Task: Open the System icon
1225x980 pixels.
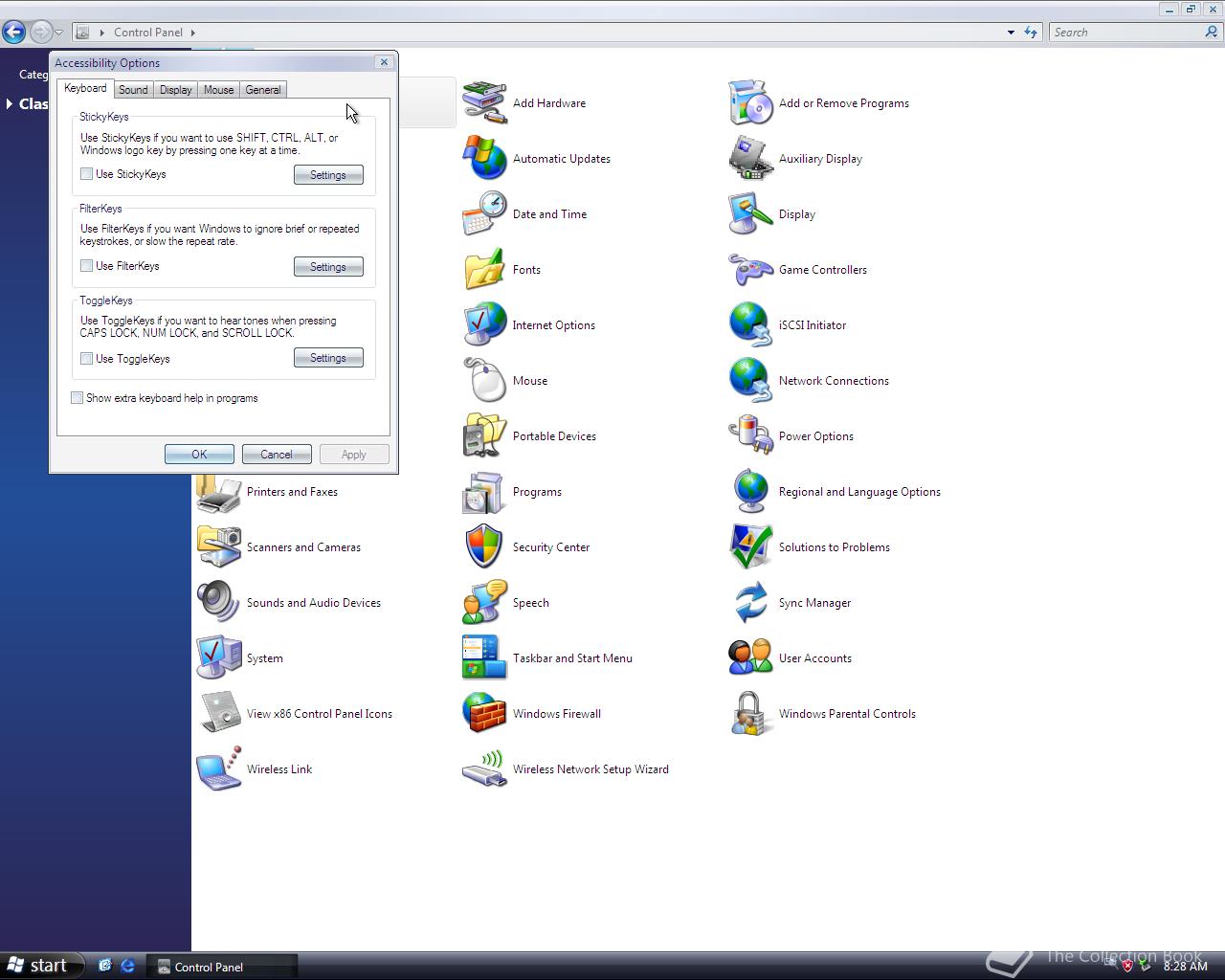Action: [218, 658]
